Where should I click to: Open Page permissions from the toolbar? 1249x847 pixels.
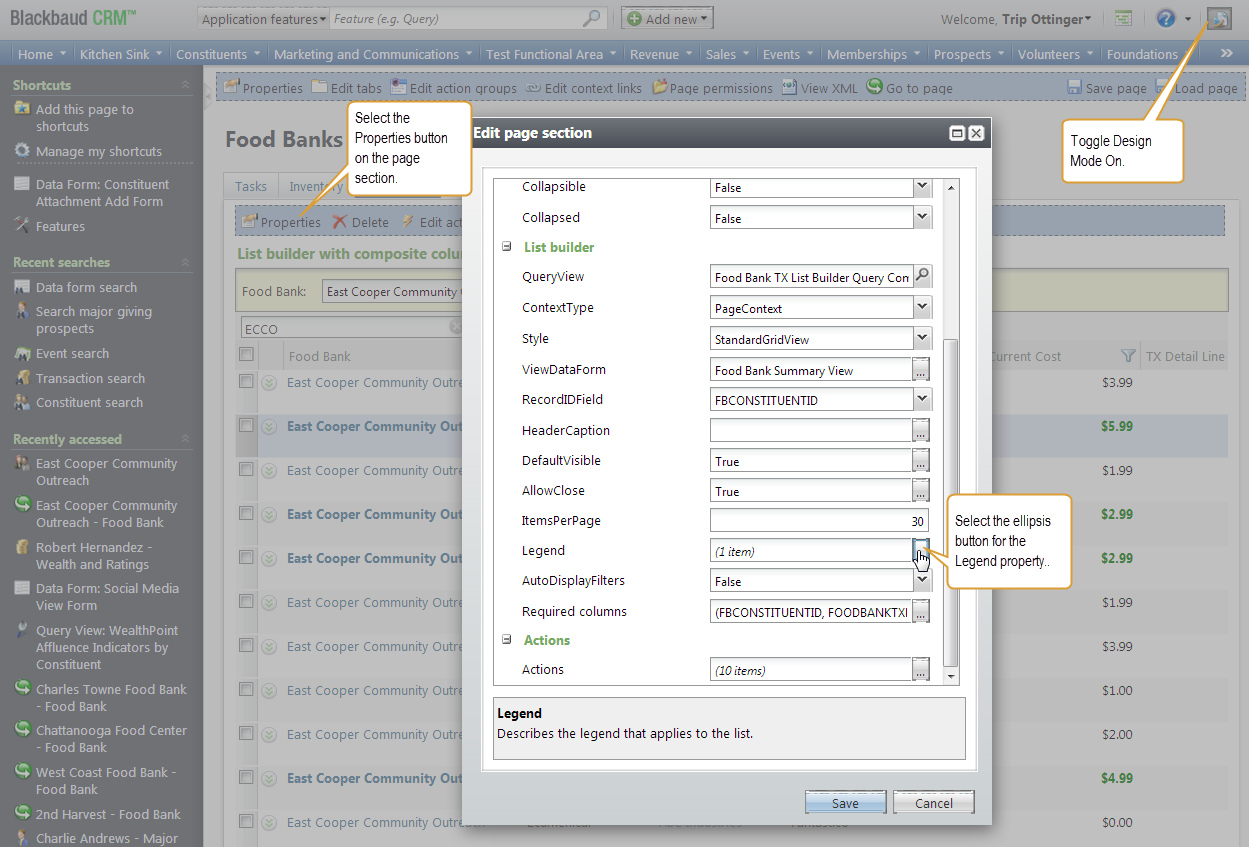(x=713, y=88)
